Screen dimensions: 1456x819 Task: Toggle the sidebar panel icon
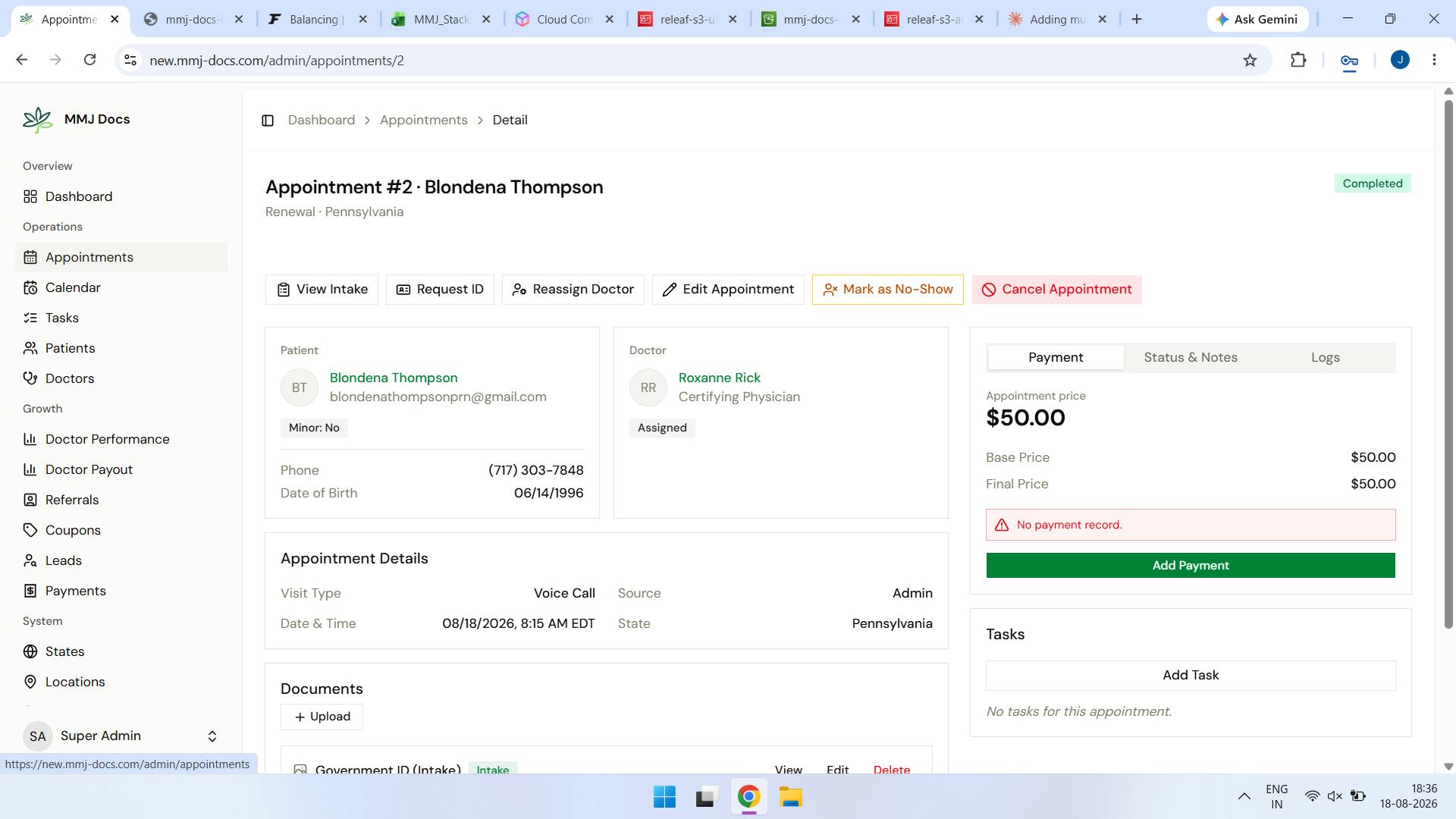(x=268, y=121)
